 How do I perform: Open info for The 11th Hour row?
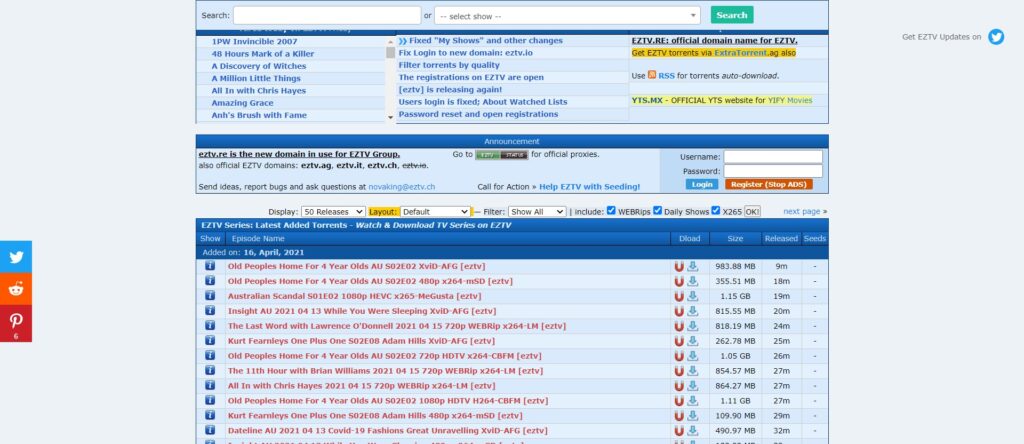[x=210, y=370]
